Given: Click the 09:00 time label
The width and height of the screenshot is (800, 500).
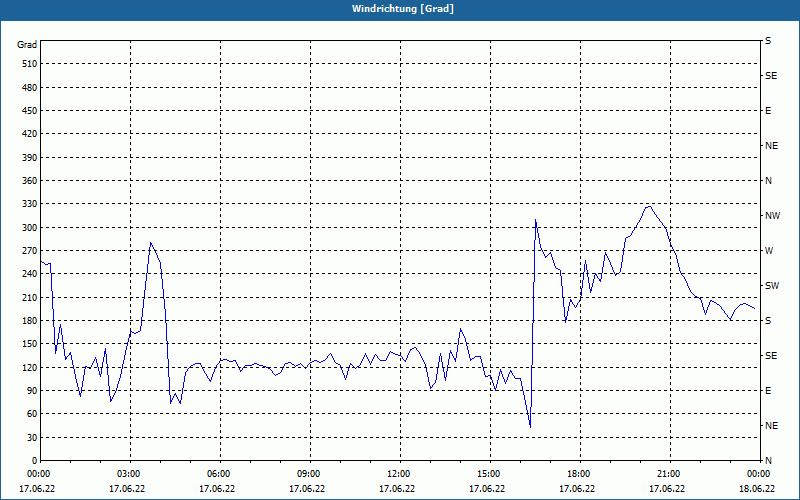Looking at the screenshot, I should (308, 474).
